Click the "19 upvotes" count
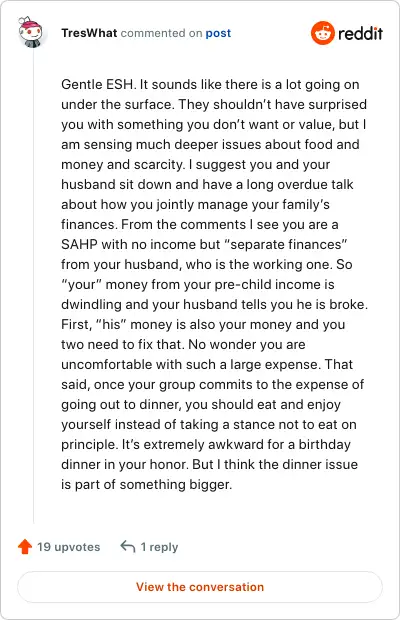 (69, 547)
